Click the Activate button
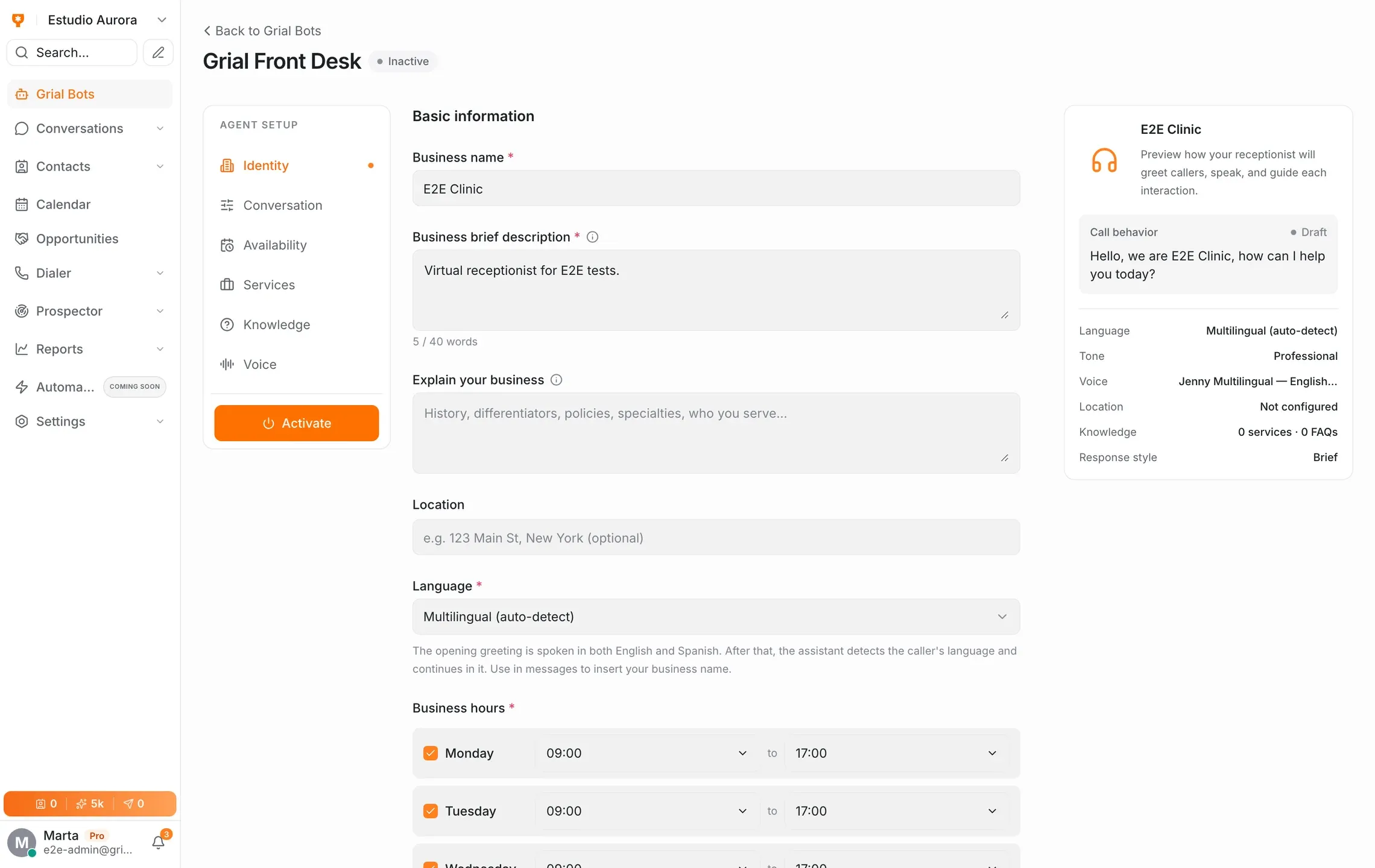Screen dimensions: 1375x868 tap(297, 423)
